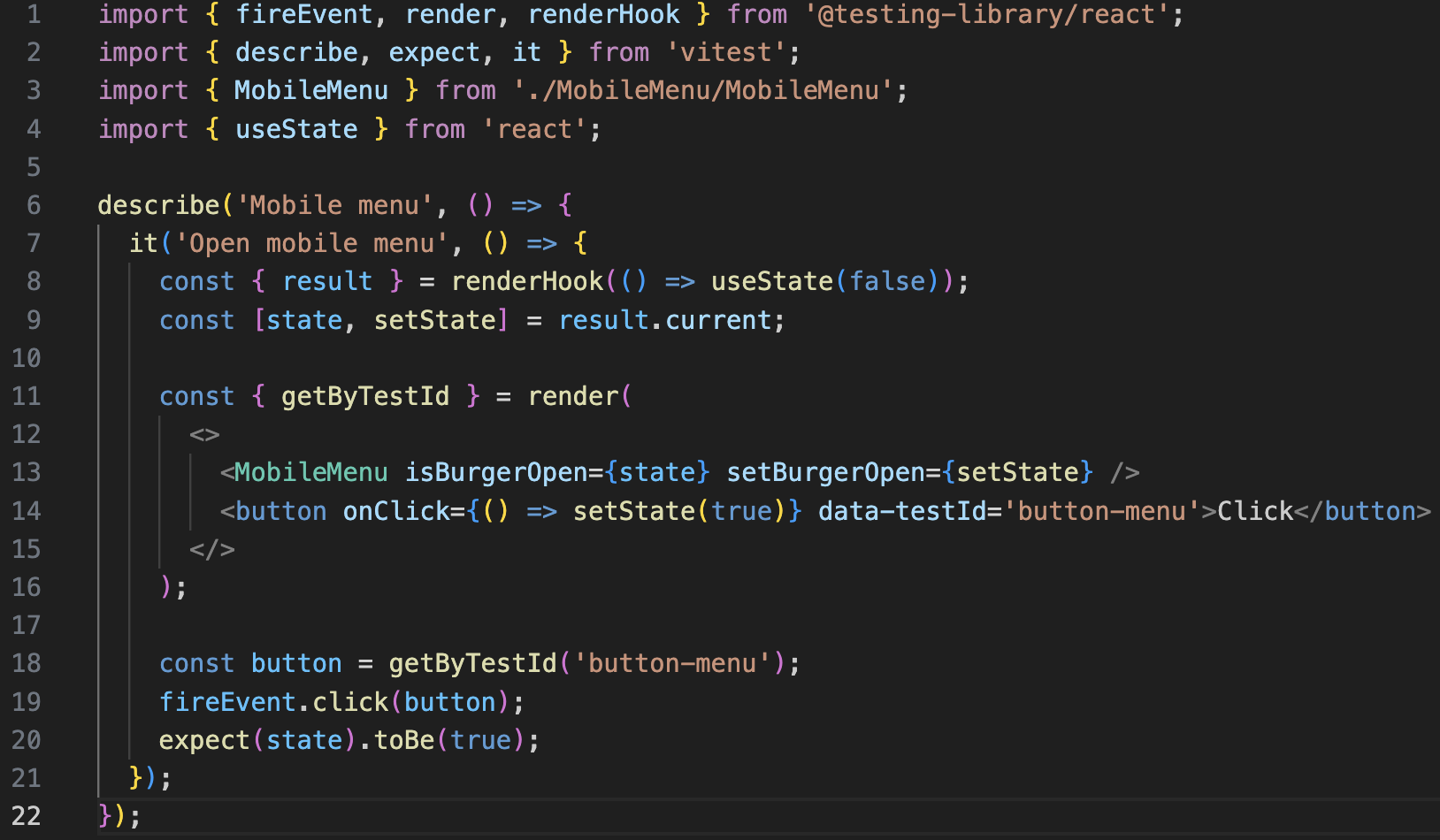Click line number 11 in the gutter
The width and height of the screenshot is (1440, 840).
click(27, 396)
